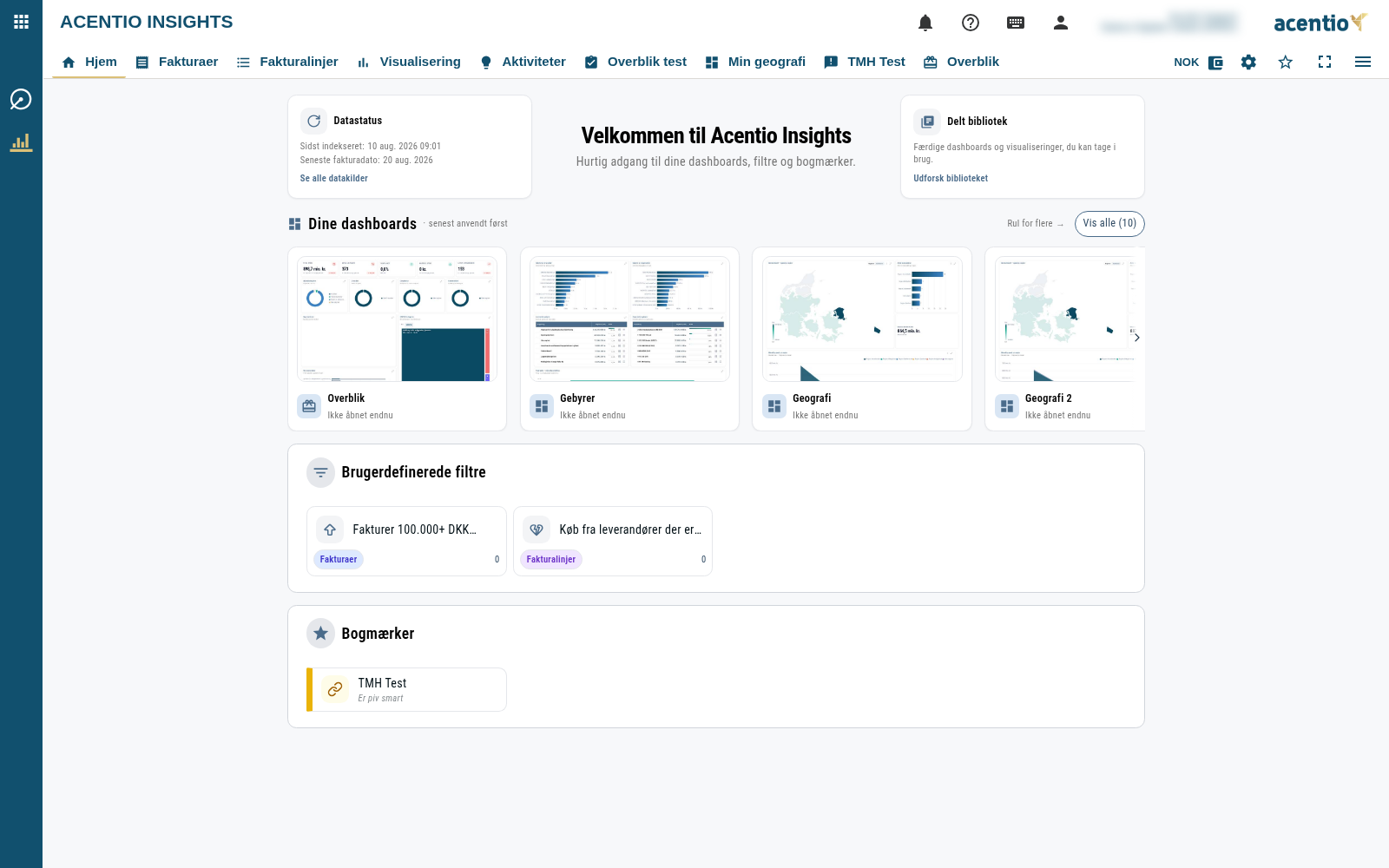The height and width of the screenshot is (868, 1389).
Task: Click the acentio logo
Action: click(1320, 23)
